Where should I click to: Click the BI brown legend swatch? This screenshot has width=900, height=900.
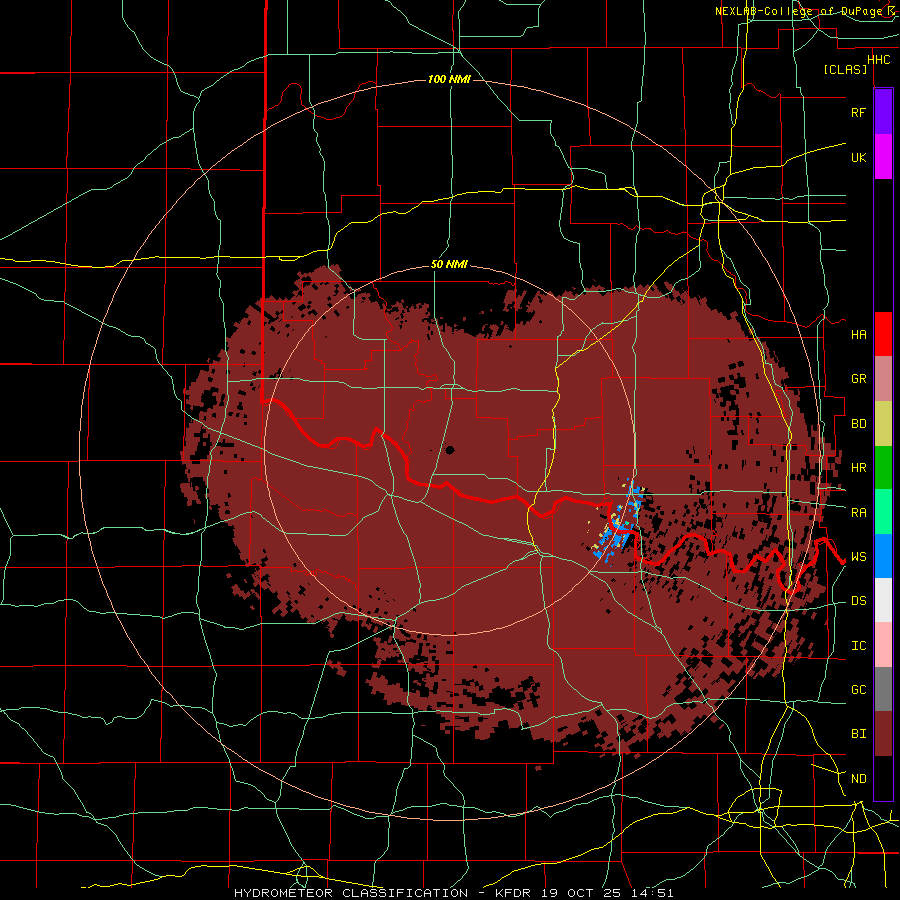(883, 734)
